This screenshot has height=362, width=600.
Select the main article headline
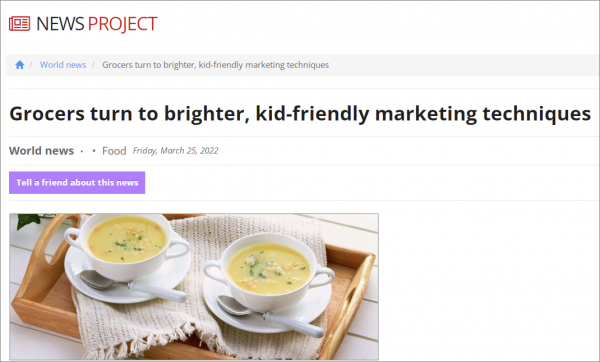(300, 114)
